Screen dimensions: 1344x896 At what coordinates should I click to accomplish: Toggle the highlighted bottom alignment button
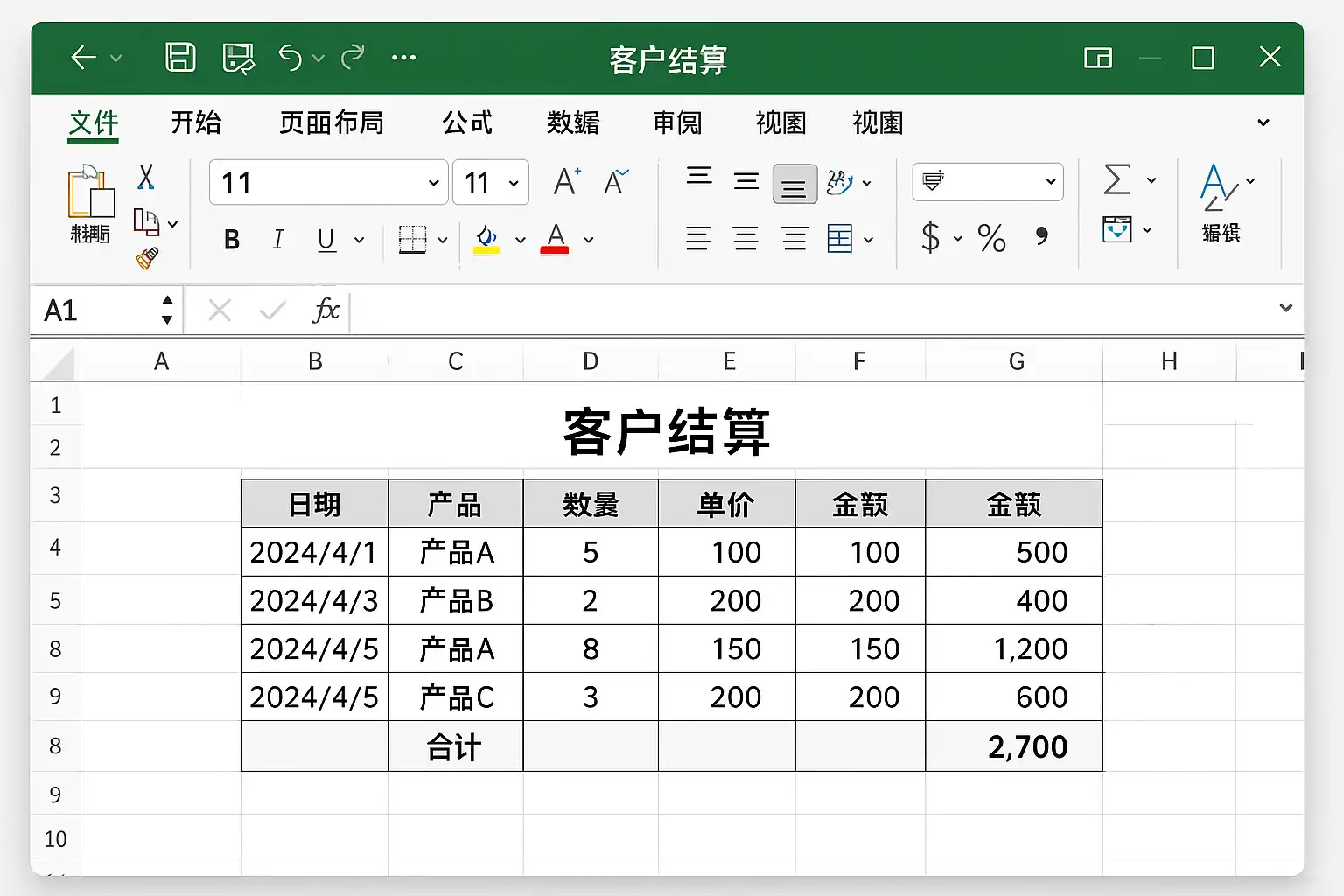pyautogui.click(x=794, y=184)
